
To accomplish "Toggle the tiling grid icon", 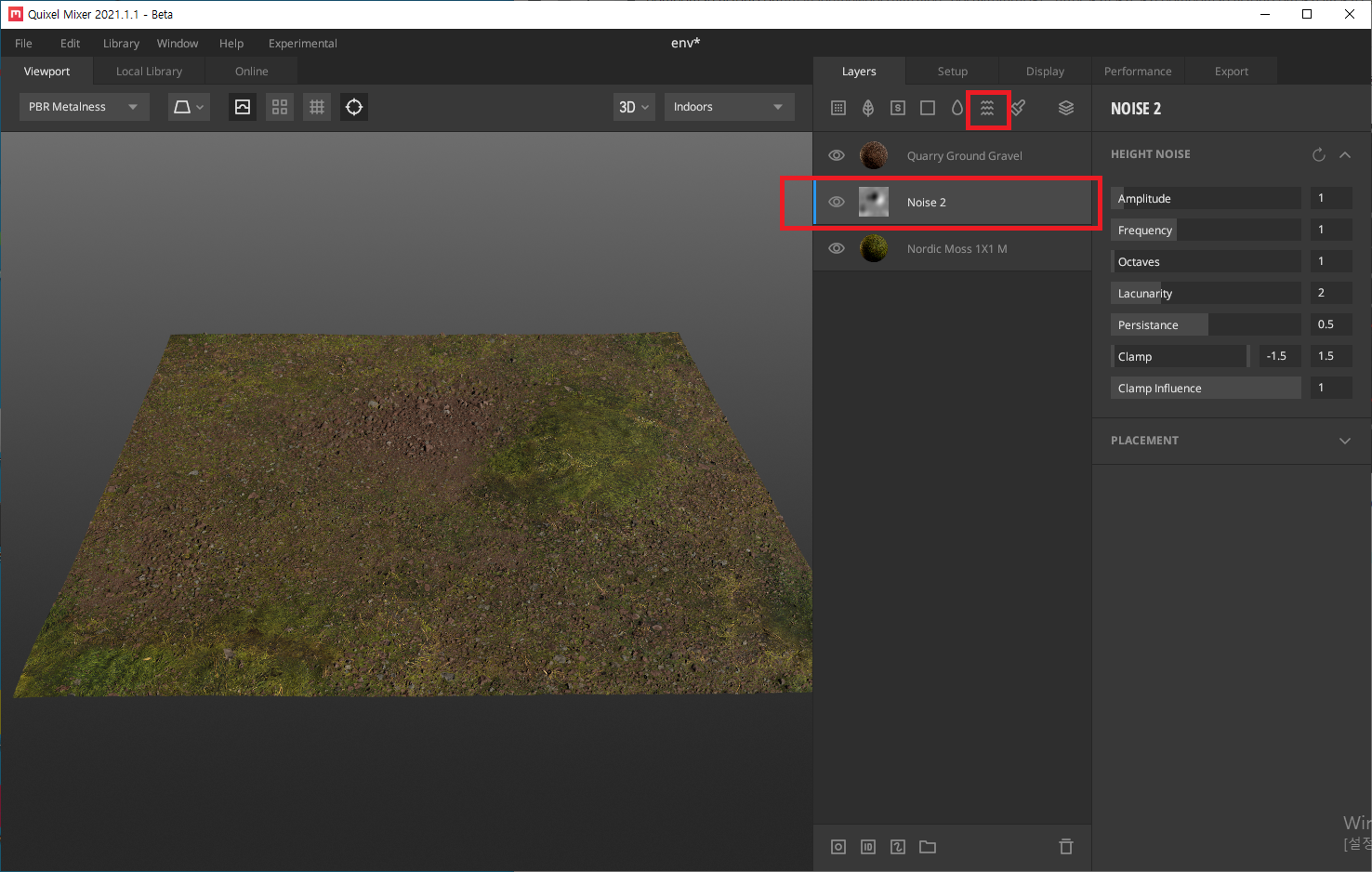I will click(317, 107).
